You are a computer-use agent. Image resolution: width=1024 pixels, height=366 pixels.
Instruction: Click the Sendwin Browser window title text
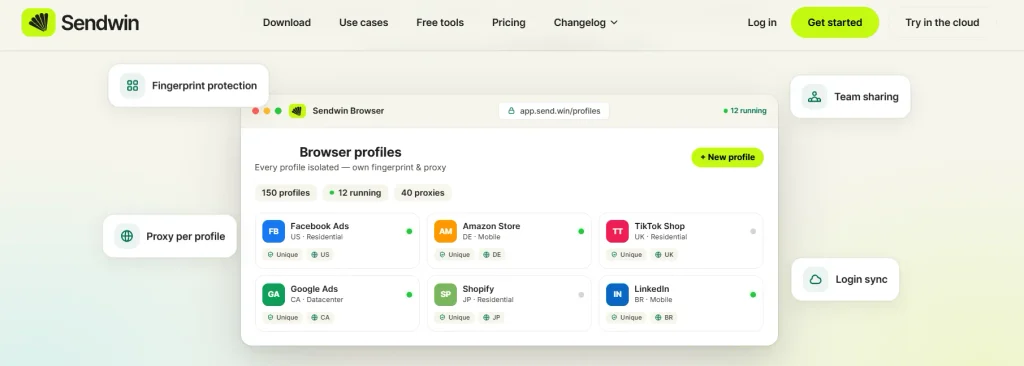coord(348,110)
